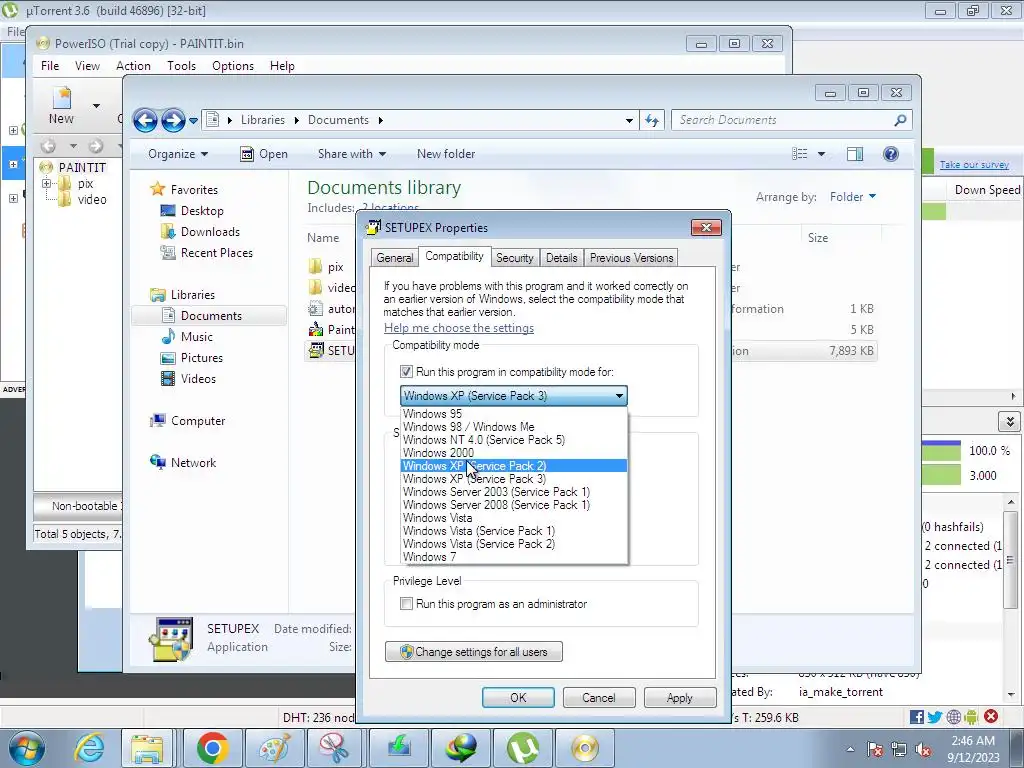The height and width of the screenshot is (768, 1024).
Task: Open the Paint icon in taskbar
Action: [x=274, y=748]
